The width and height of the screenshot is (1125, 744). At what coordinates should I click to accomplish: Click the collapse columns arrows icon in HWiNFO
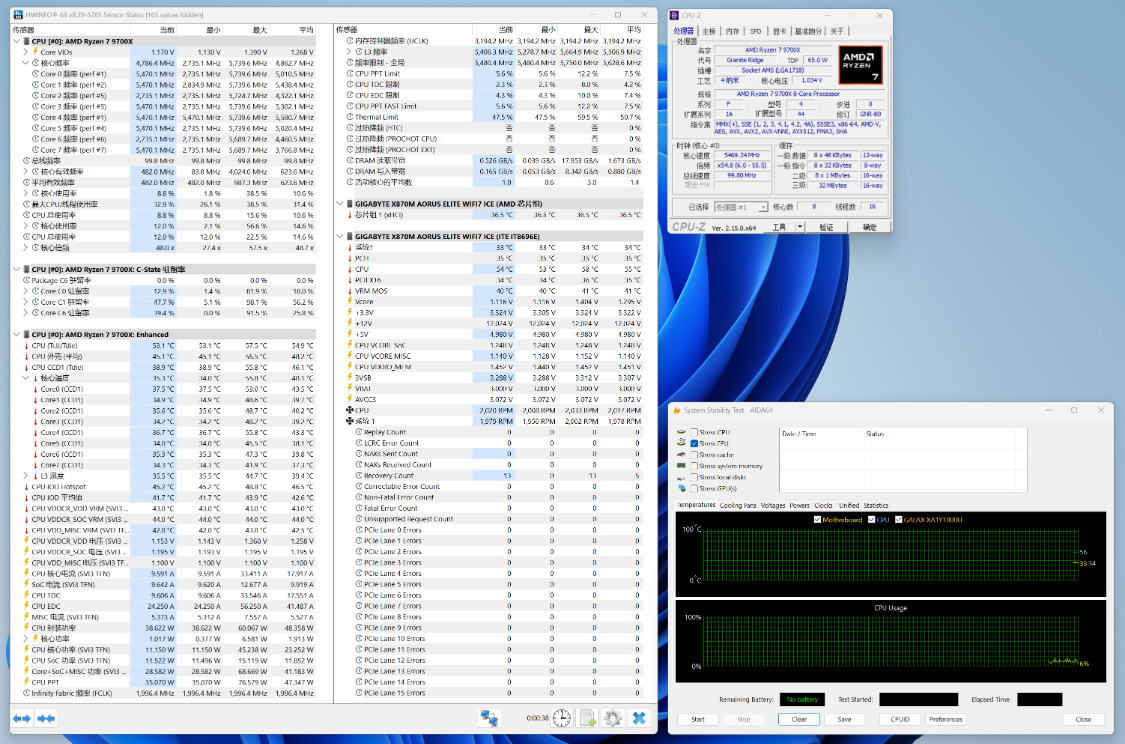click(46, 718)
